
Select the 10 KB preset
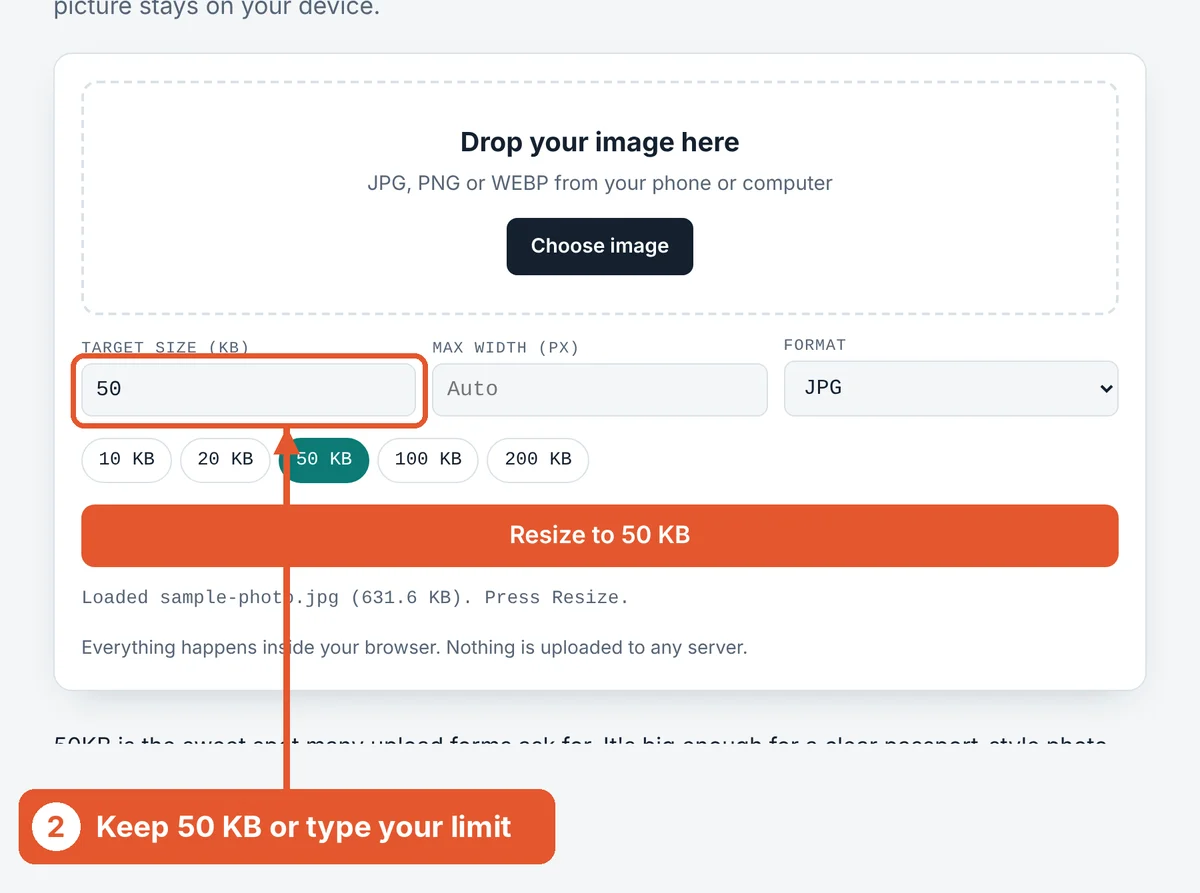pos(126,460)
